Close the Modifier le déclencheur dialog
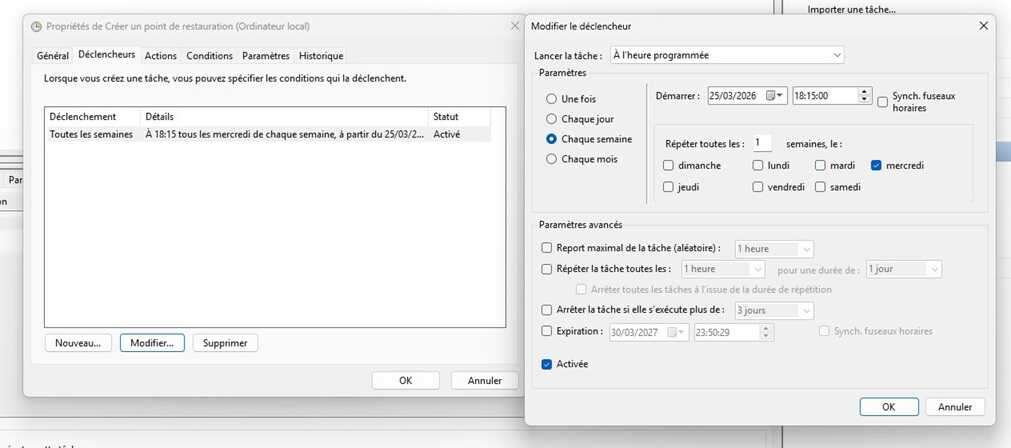1011x448 pixels. coord(983,26)
